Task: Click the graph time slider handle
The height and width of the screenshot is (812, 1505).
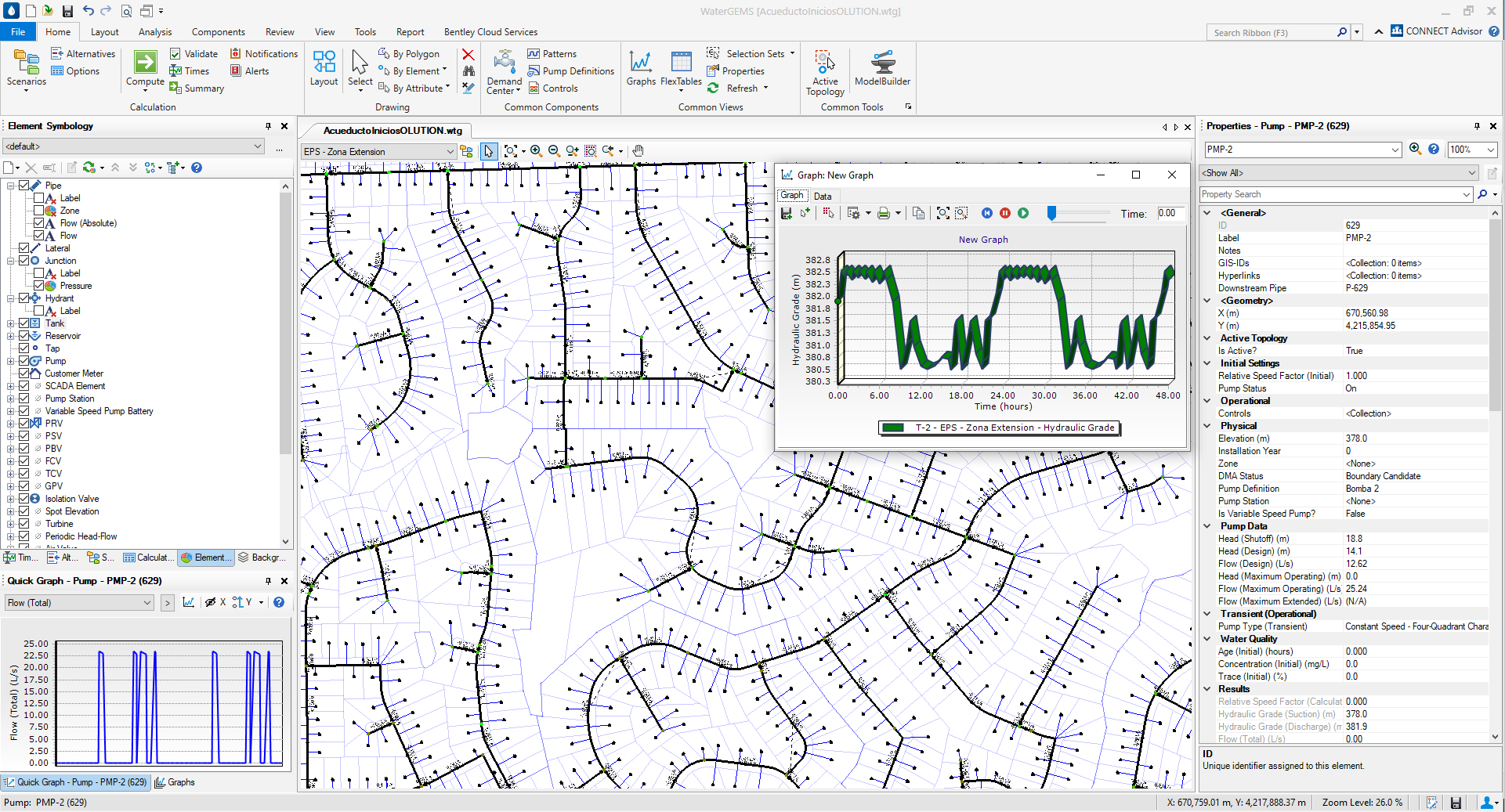Action: [x=1052, y=213]
